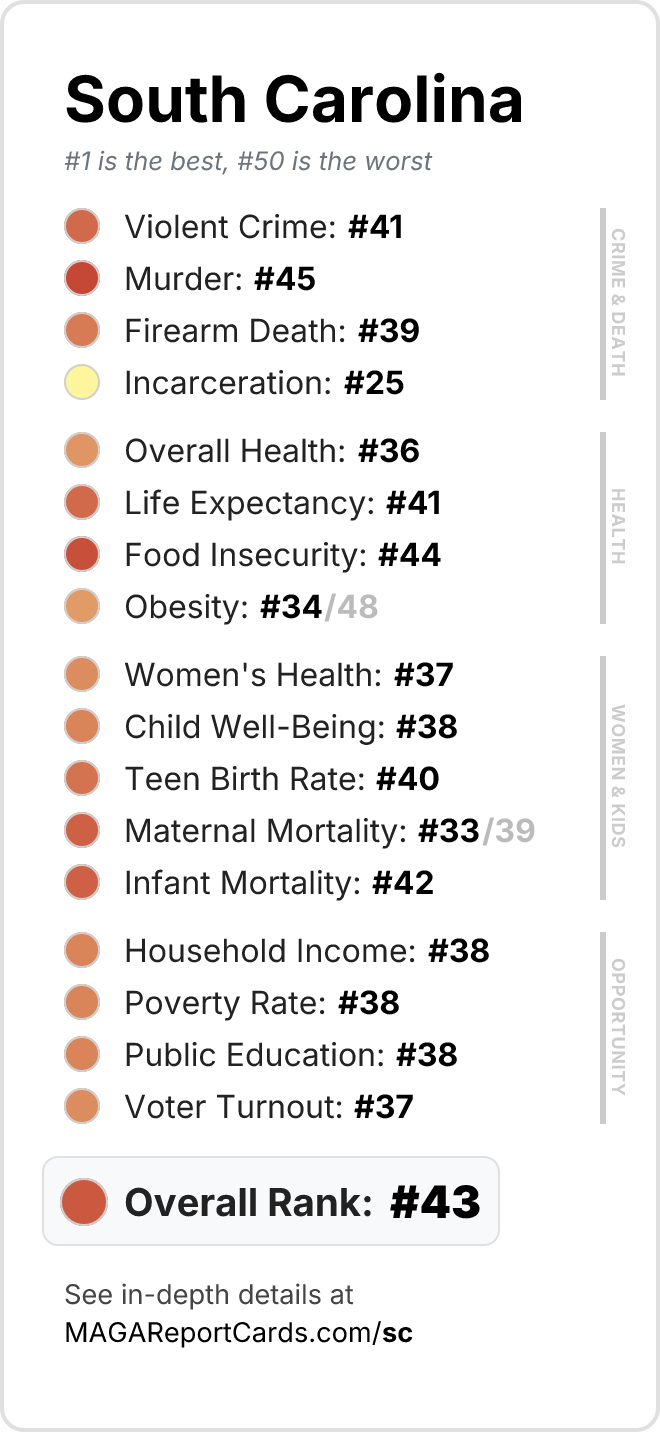
Task: Click the Infant Mortality indicator dot
Action: pos(82,882)
